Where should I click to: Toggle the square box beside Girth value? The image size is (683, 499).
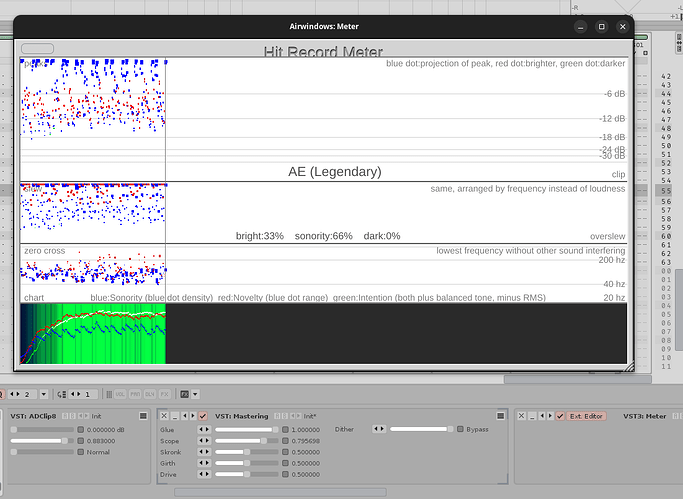[x=285, y=463]
